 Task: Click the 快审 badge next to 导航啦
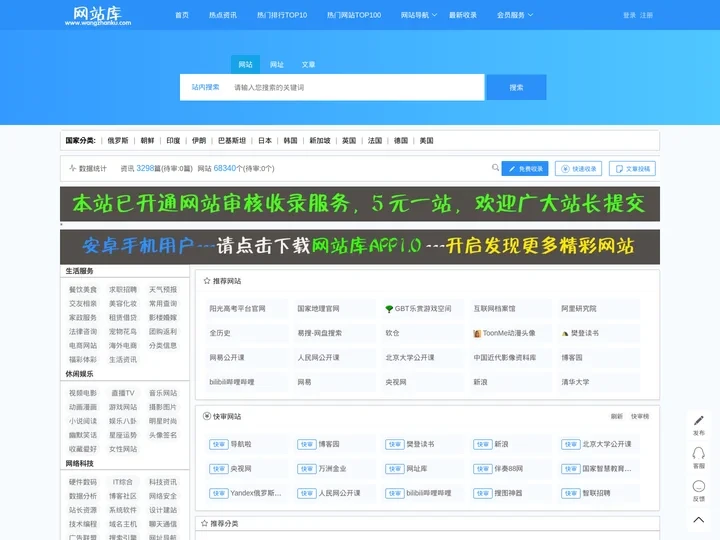pos(219,444)
